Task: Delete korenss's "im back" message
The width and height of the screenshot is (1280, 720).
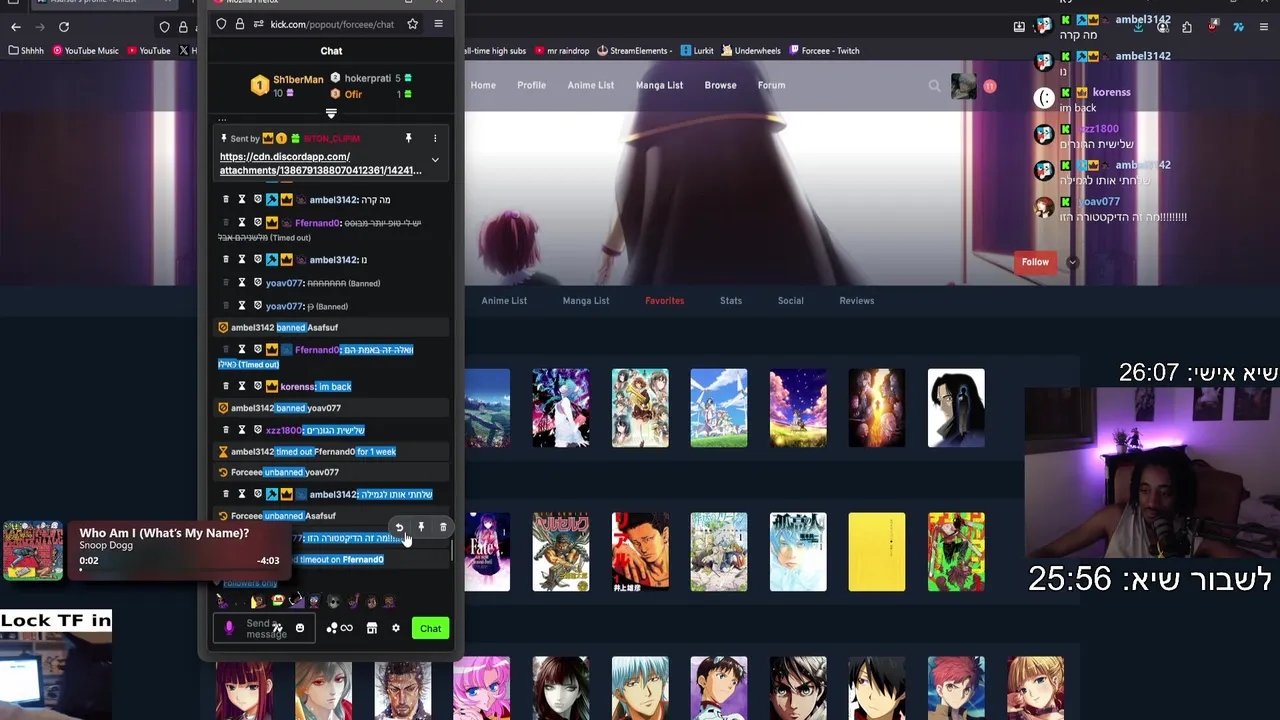Action: pyautogui.click(x=226, y=386)
